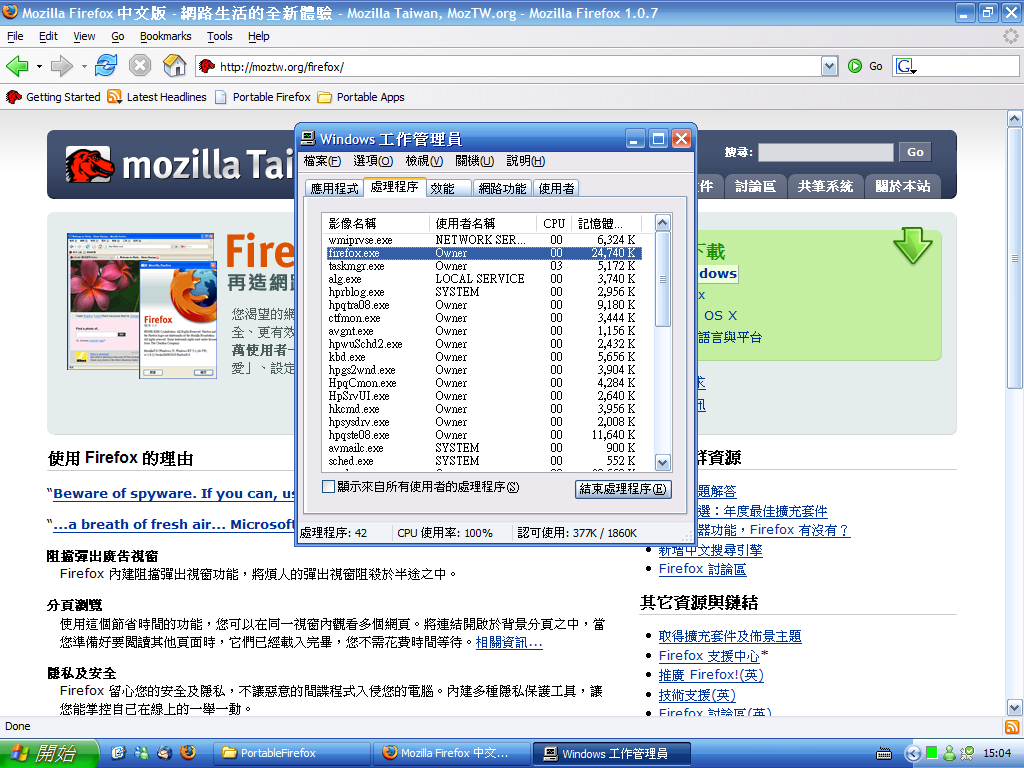Open the Latest Headlines RSS feed icon
The image size is (1024, 768).
click(114, 97)
